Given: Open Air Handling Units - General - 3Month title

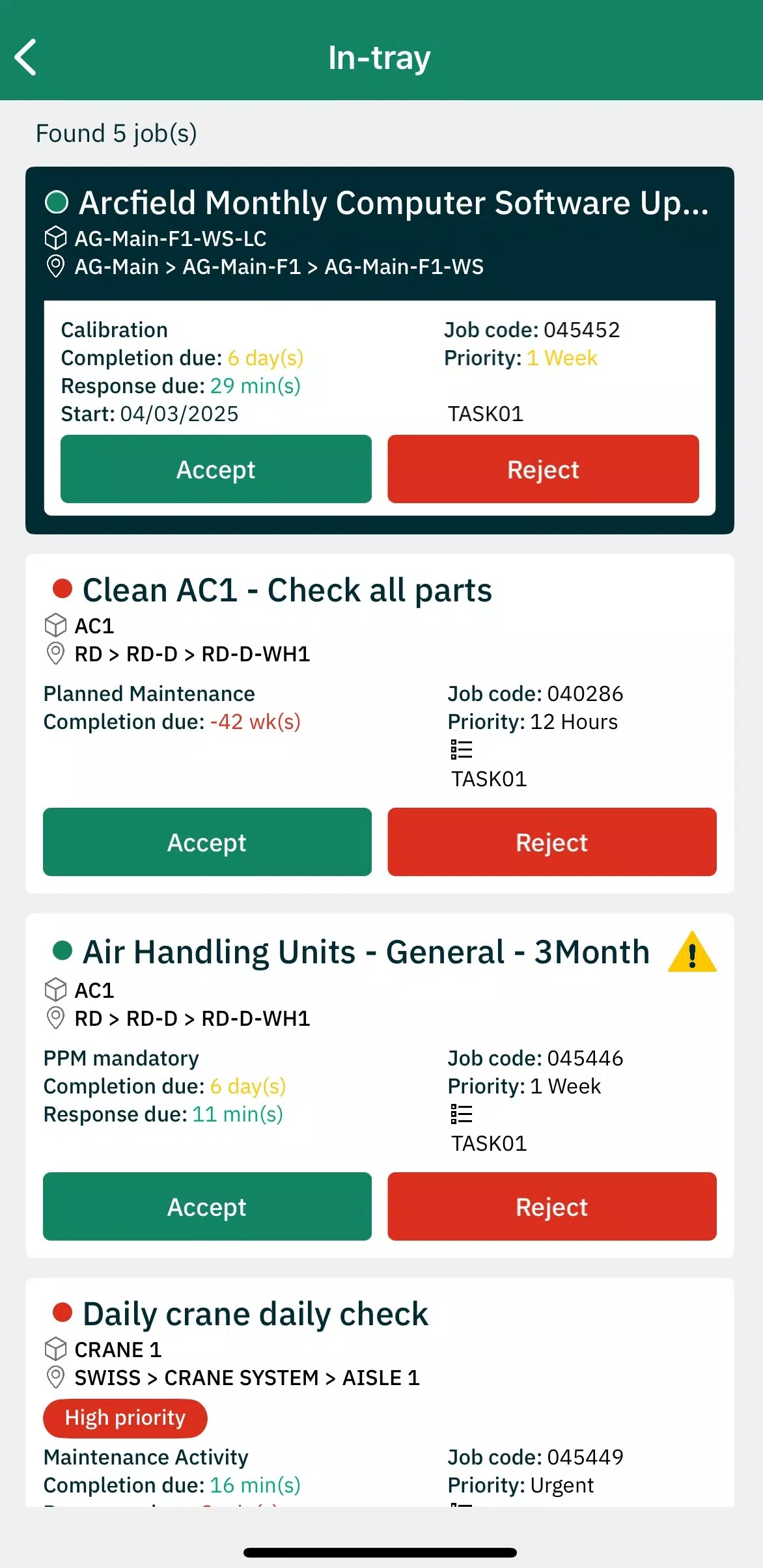Looking at the screenshot, I should (x=367, y=952).
